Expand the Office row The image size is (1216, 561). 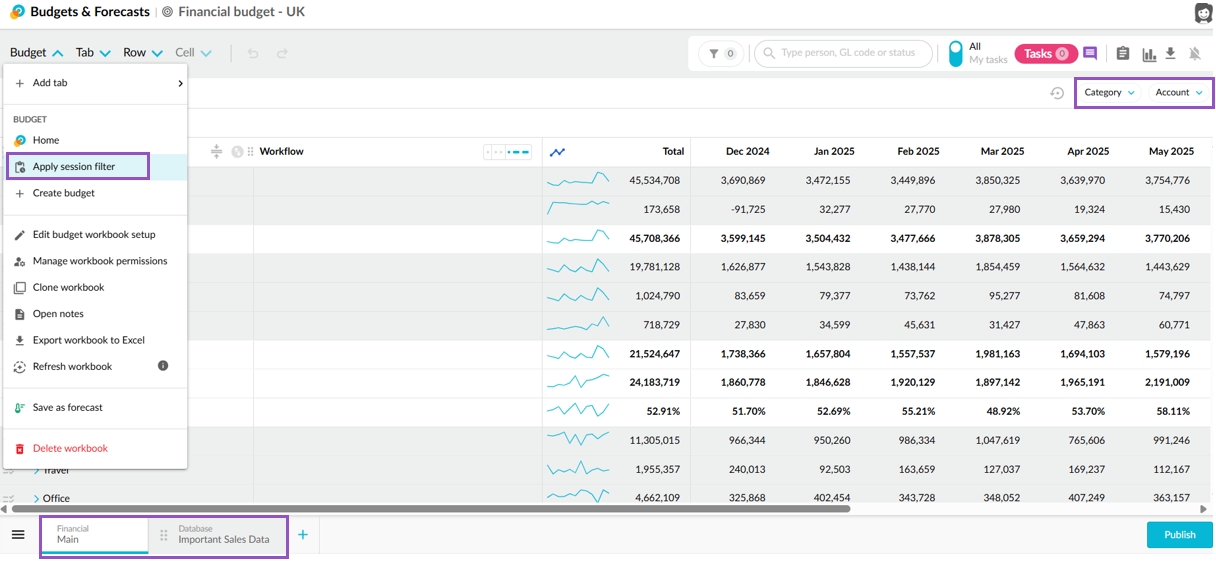click(x=37, y=498)
